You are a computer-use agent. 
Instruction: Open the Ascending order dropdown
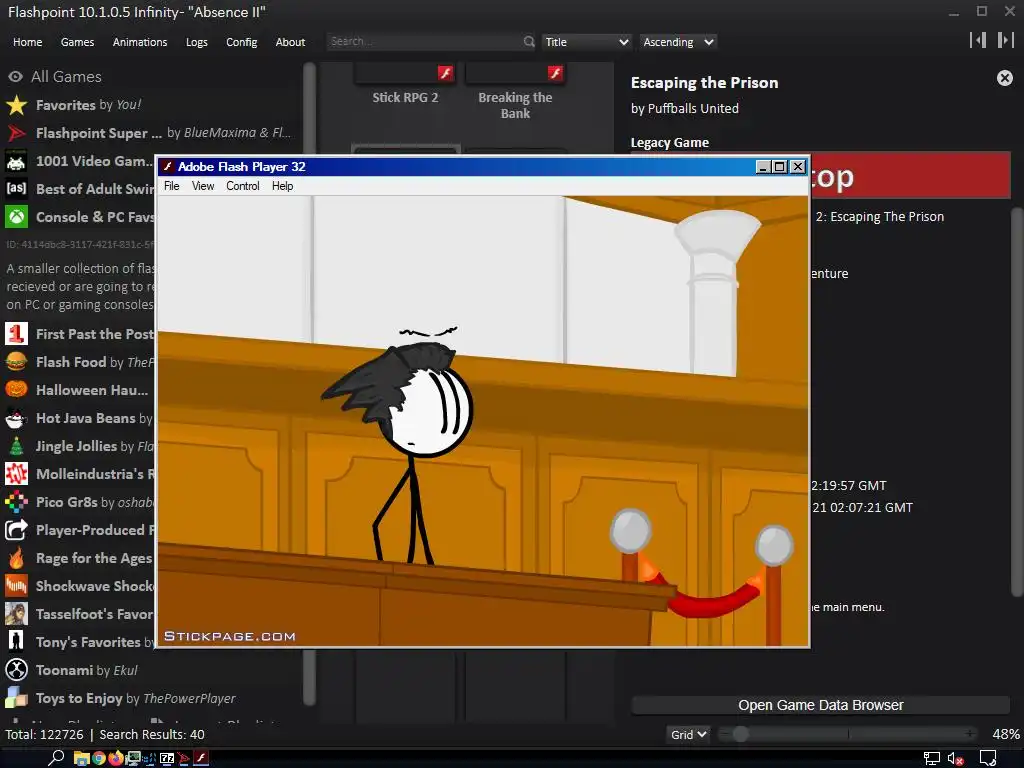(677, 42)
